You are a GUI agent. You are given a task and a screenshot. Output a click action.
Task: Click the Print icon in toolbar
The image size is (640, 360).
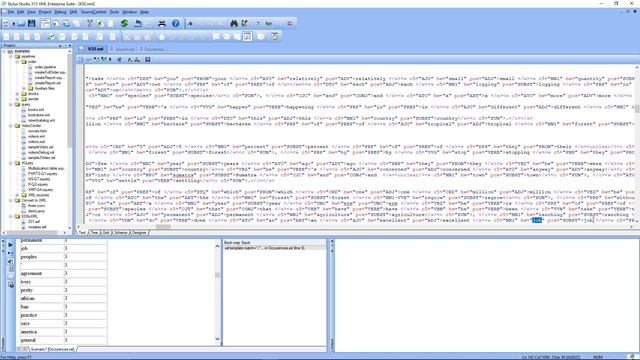pos(162,23)
